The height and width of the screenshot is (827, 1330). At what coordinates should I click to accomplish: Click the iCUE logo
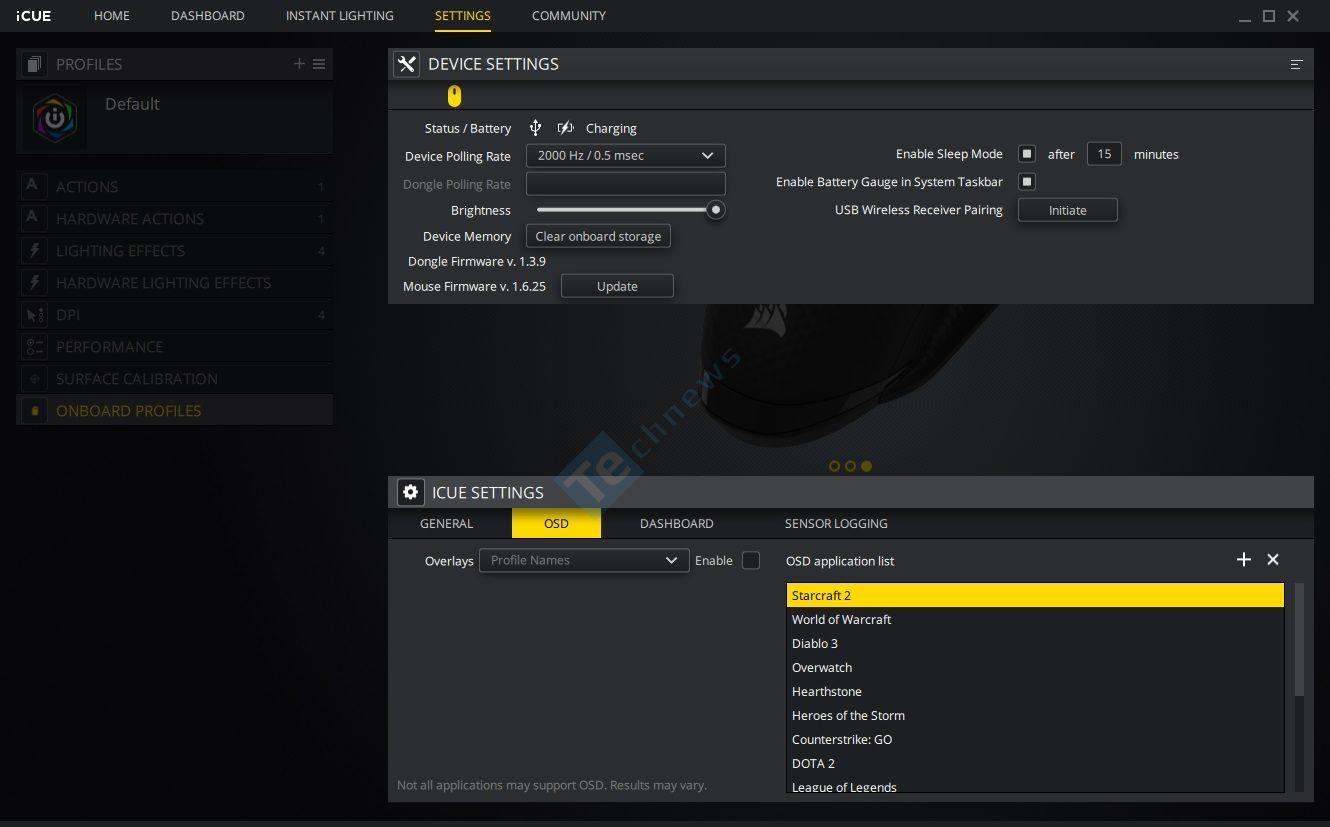pyautogui.click(x=34, y=16)
